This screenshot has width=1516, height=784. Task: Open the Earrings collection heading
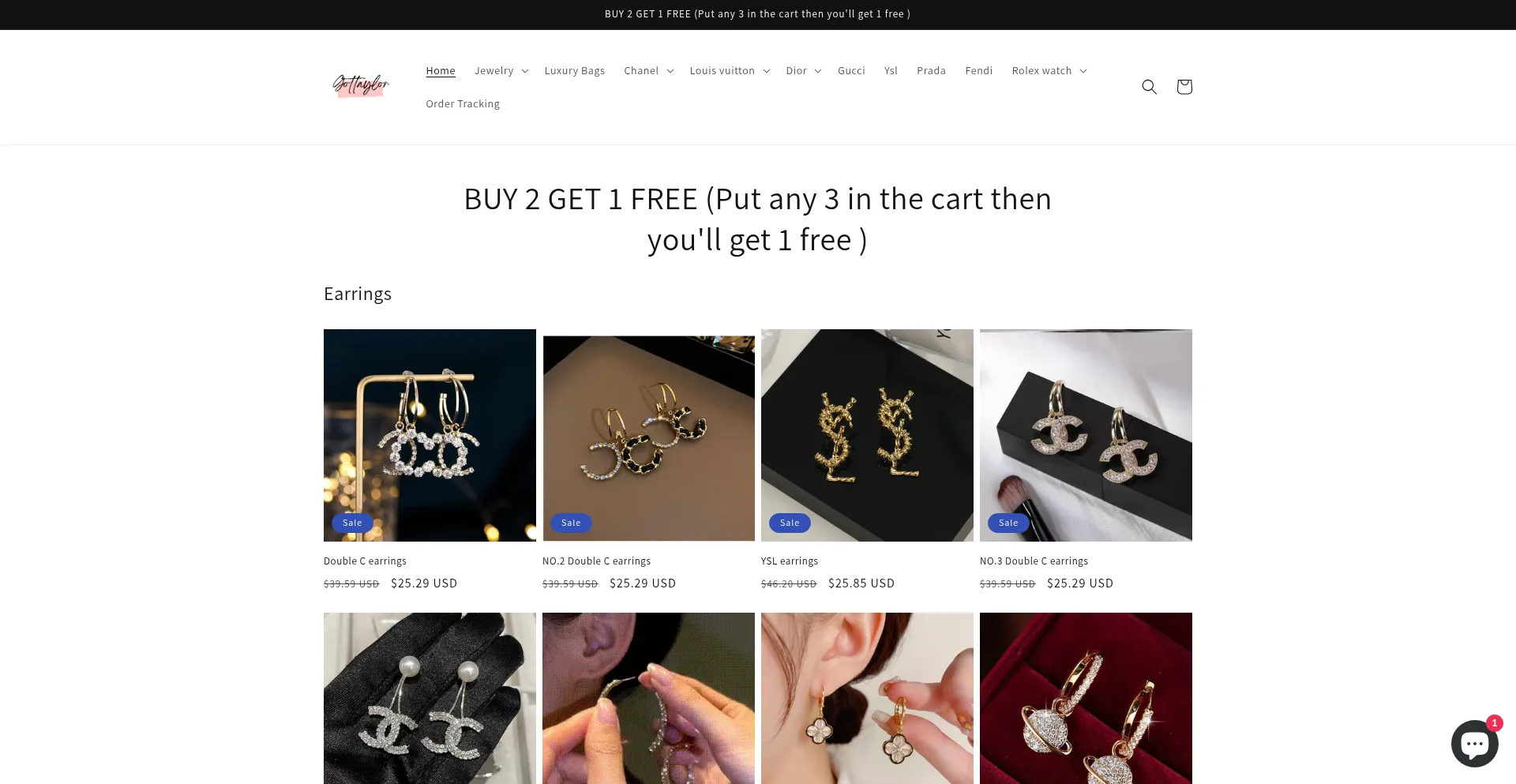(358, 294)
